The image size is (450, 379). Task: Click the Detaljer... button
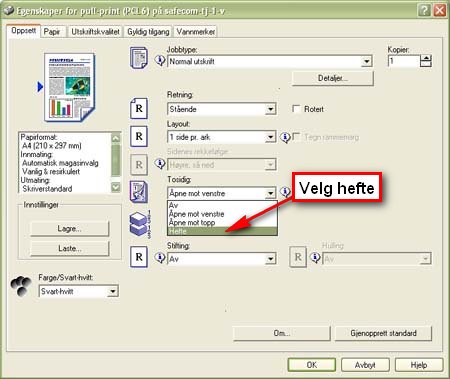coord(332,78)
